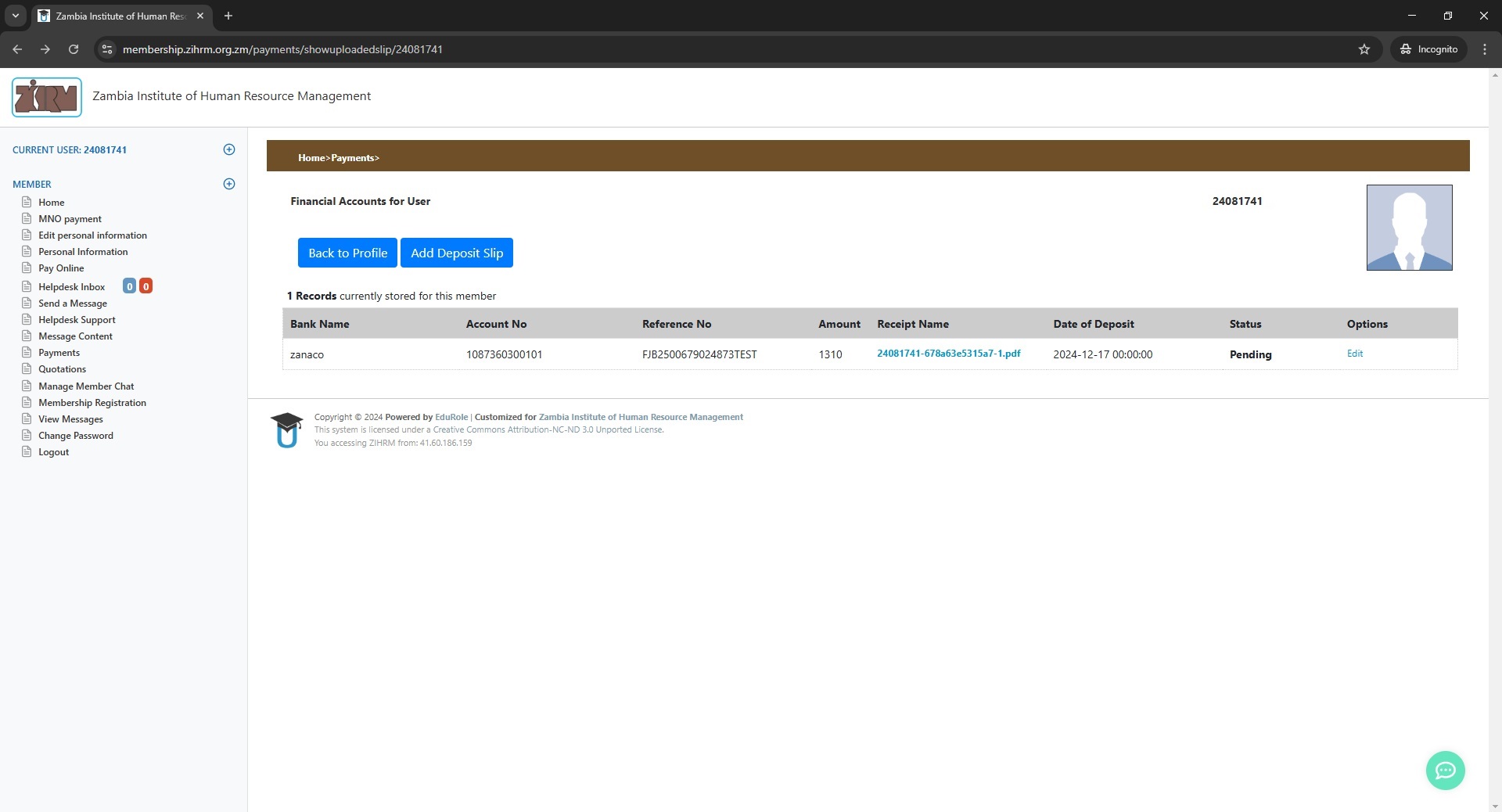Open Pay Online in the sidebar
Image resolution: width=1502 pixels, height=812 pixels.
click(x=61, y=268)
